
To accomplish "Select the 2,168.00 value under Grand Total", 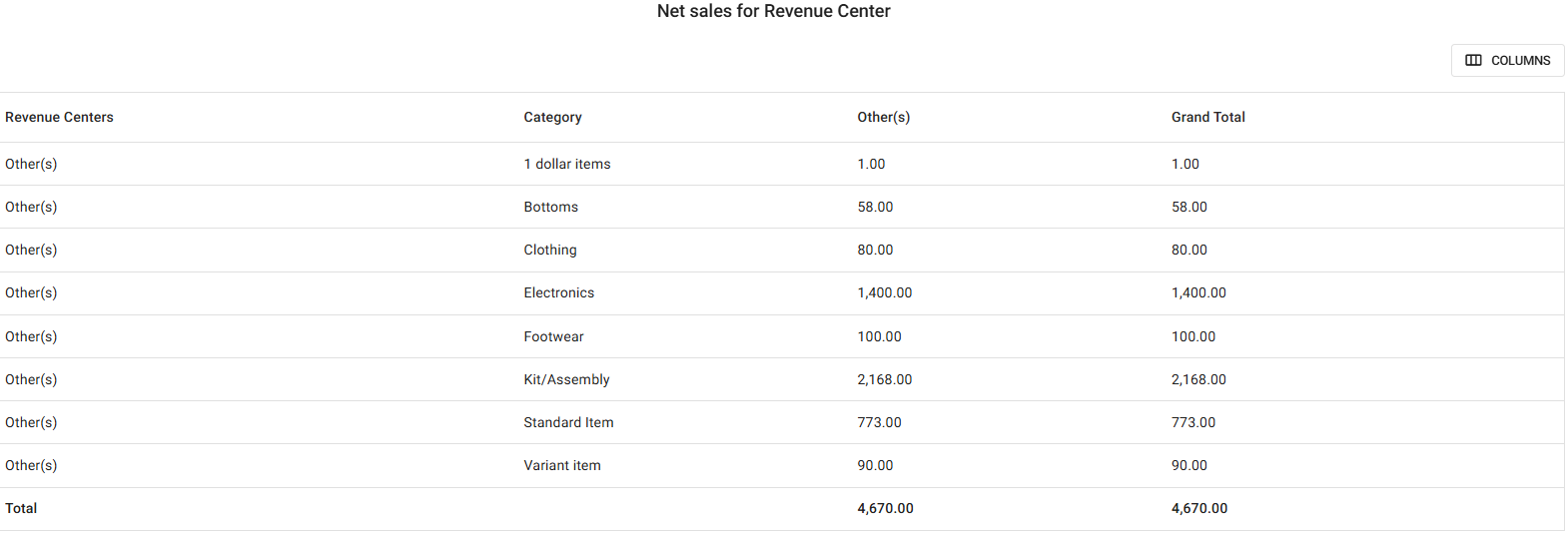I will (1197, 380).
